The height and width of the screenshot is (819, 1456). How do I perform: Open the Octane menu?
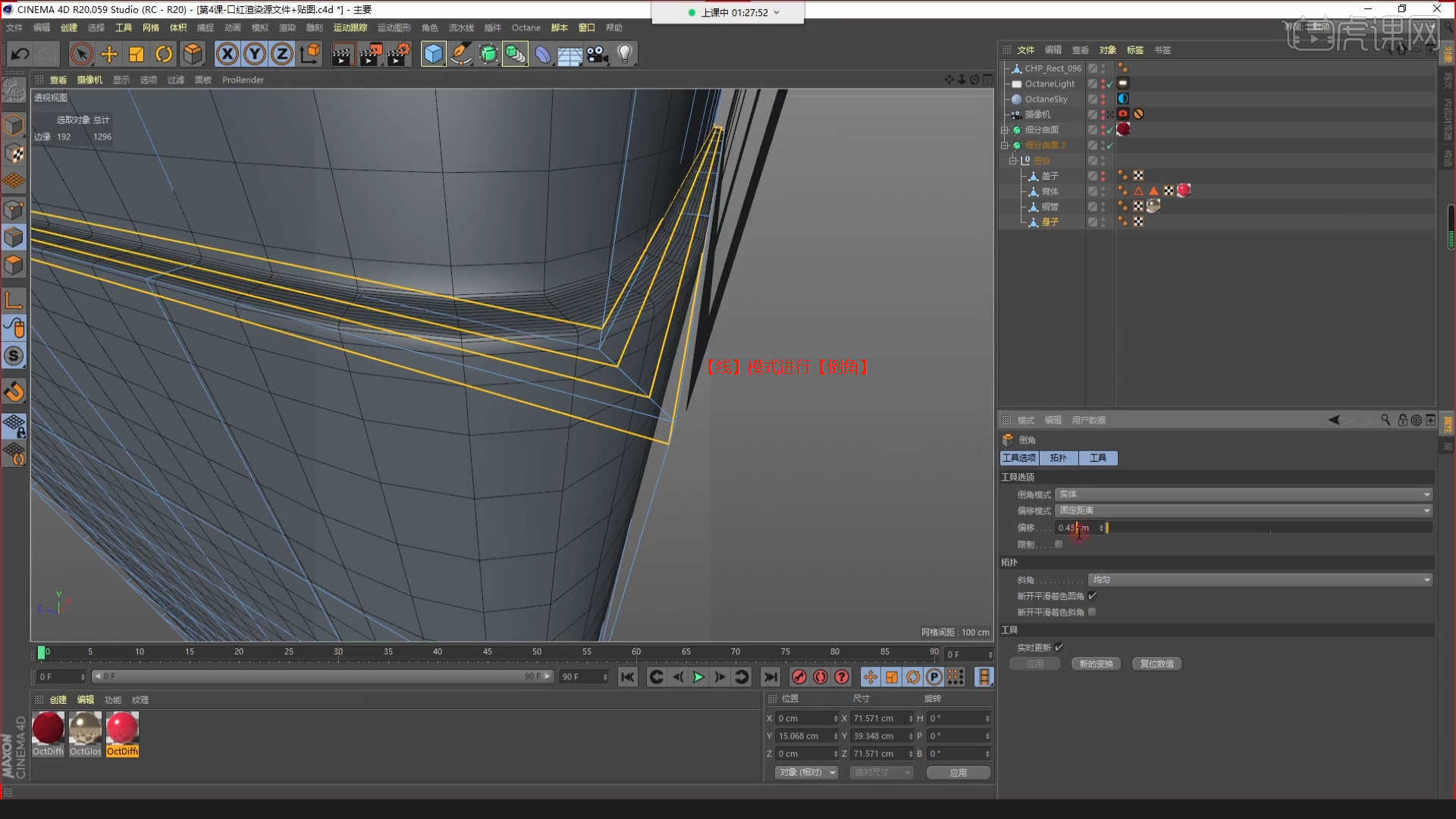(x=526, y=28)
